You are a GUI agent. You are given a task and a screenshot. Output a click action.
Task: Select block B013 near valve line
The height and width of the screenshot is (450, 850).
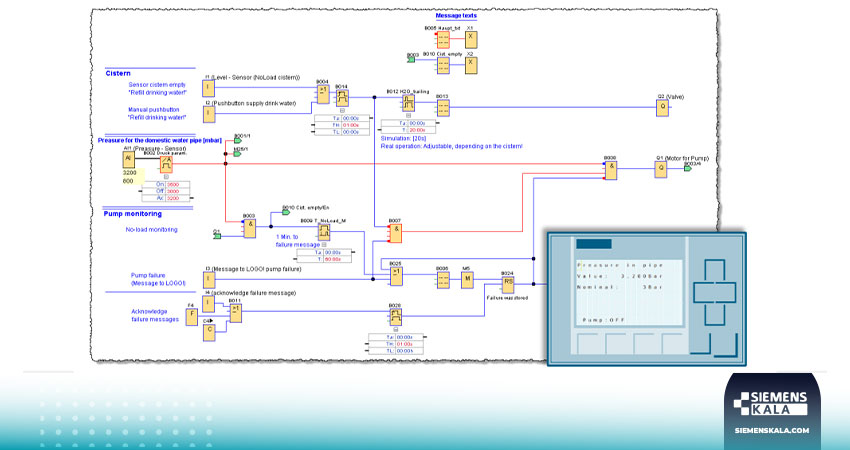443,108
